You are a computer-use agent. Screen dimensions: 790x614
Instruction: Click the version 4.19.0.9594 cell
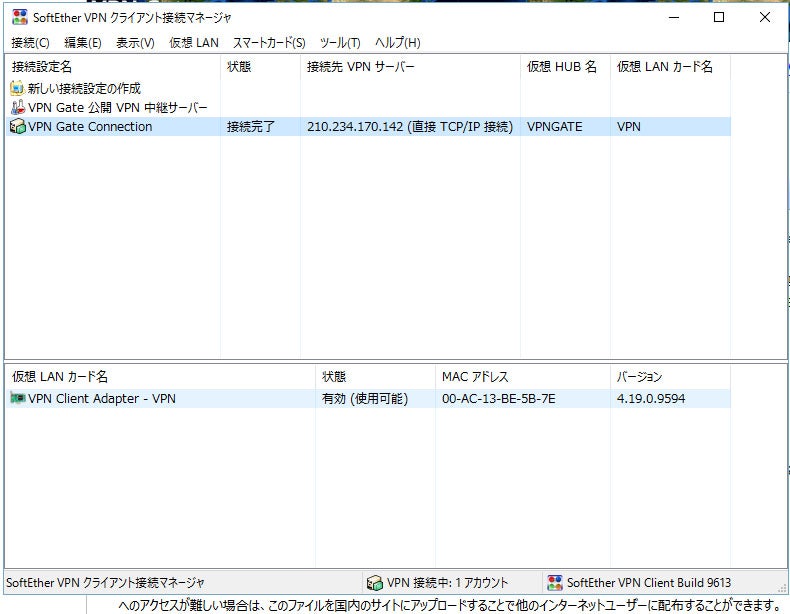pyautogui.click(x=650, y=398)
